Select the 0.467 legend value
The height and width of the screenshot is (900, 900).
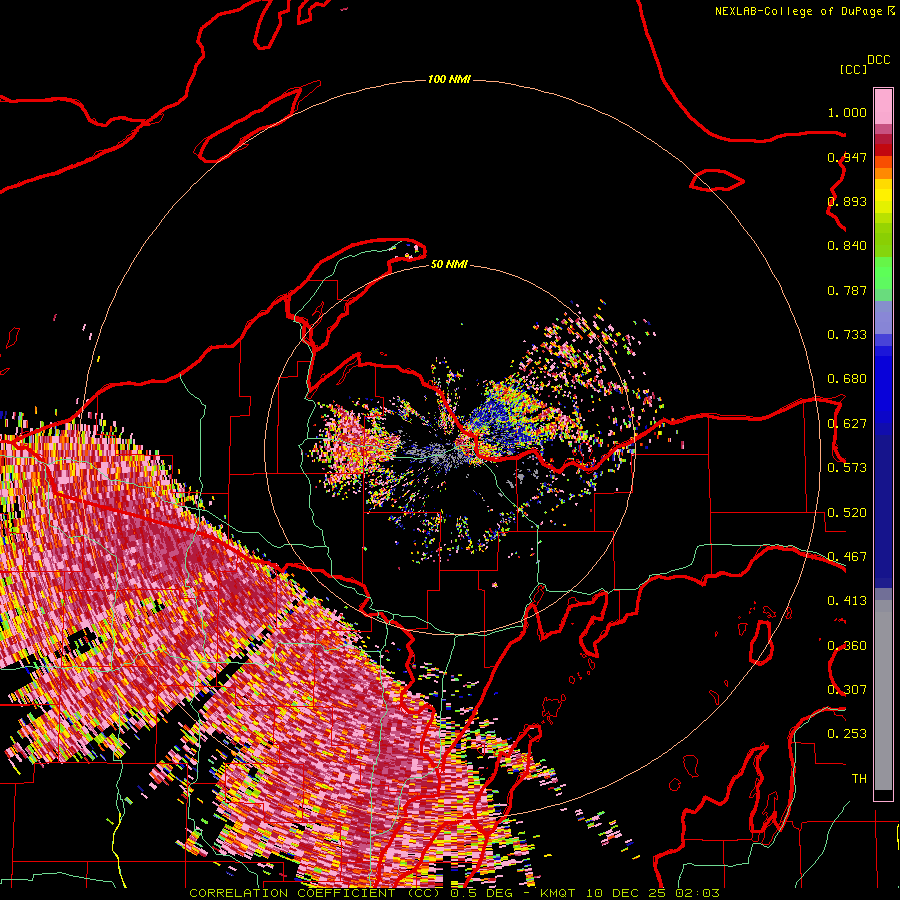847,556
